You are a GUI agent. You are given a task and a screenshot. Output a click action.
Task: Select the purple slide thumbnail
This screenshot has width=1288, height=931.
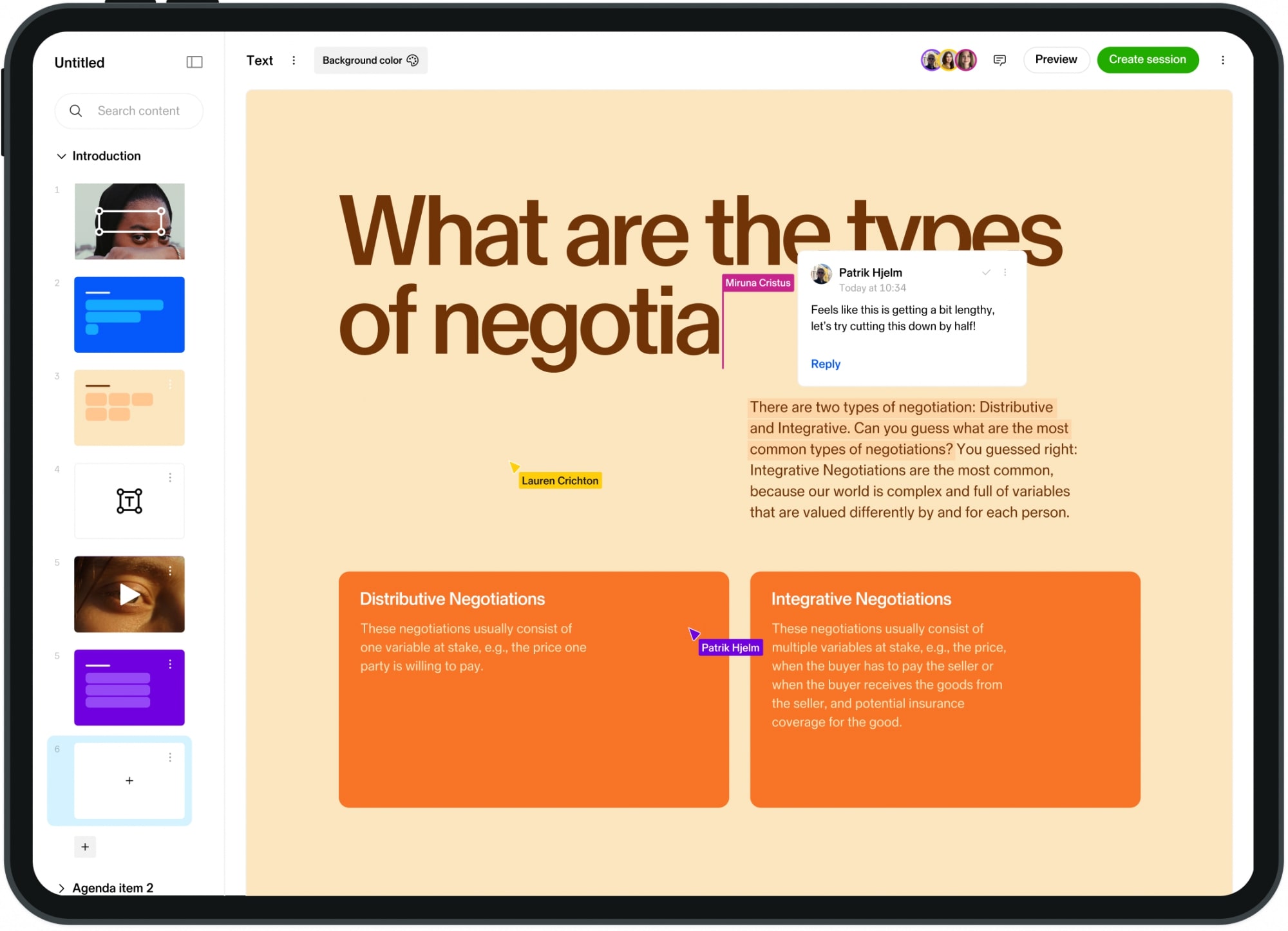[129, 688]
